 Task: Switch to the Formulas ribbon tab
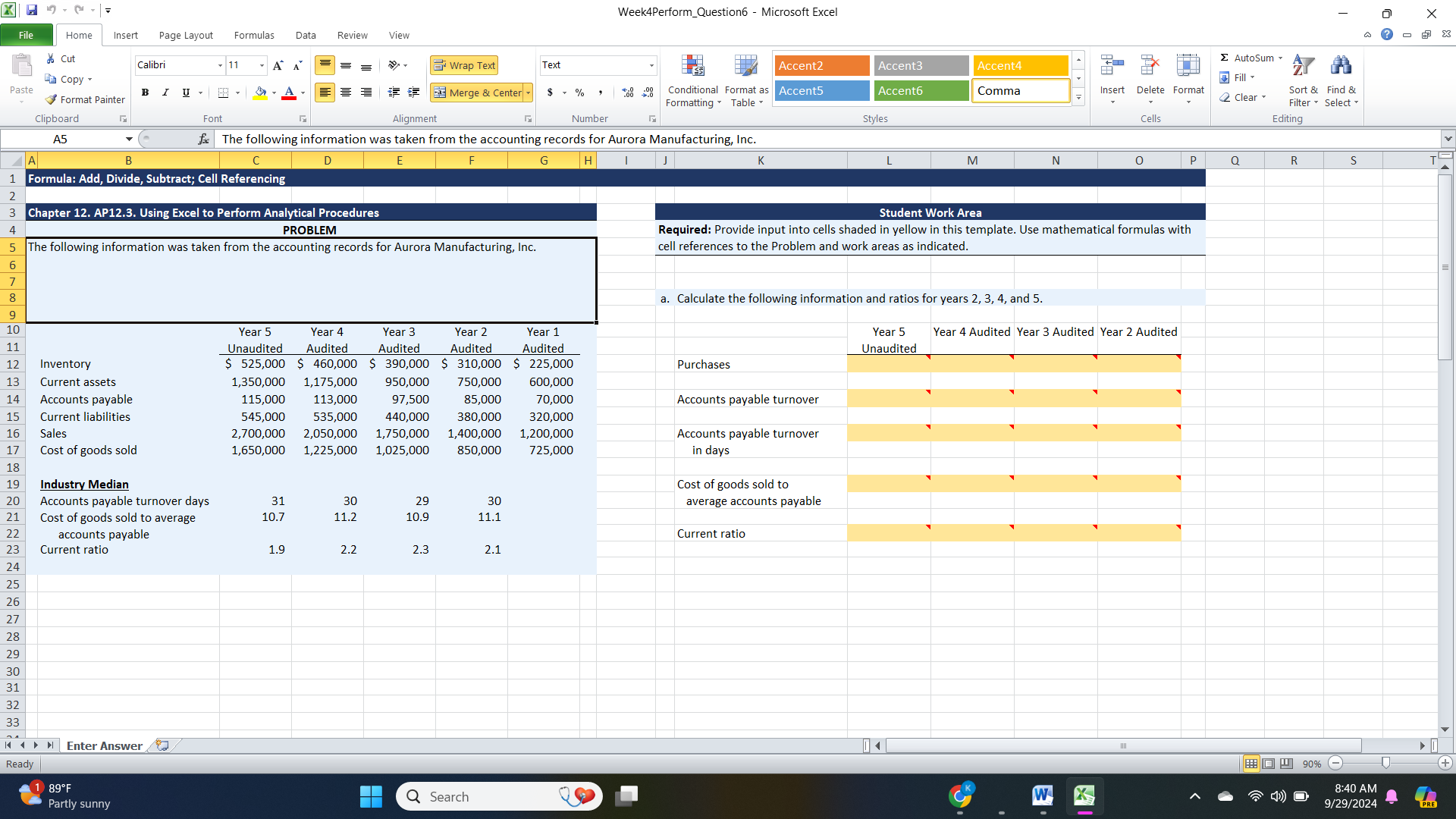254,35
